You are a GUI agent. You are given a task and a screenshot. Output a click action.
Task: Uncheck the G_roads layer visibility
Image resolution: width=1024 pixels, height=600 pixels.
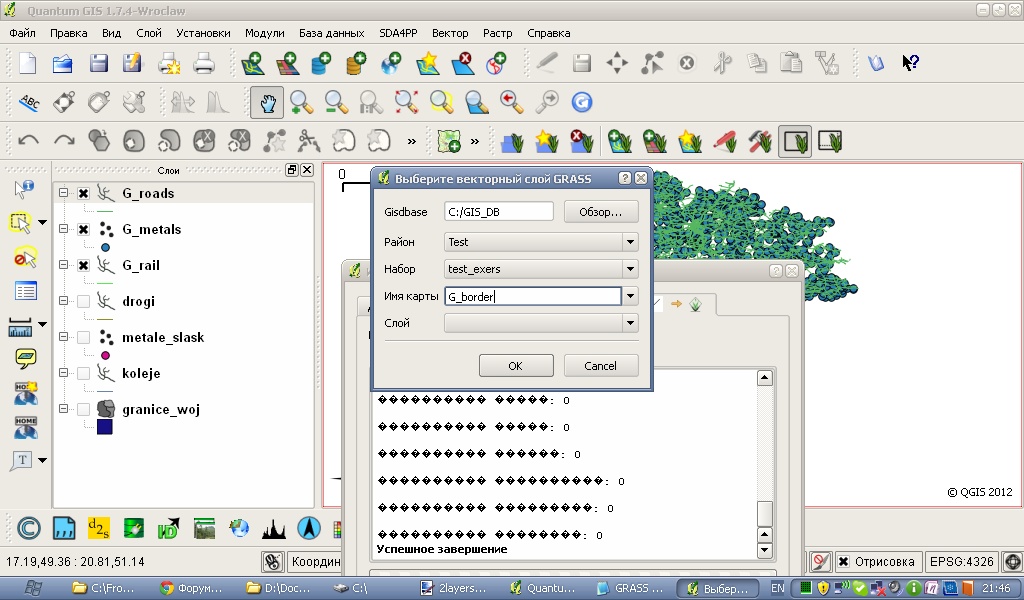pos(84,194)
